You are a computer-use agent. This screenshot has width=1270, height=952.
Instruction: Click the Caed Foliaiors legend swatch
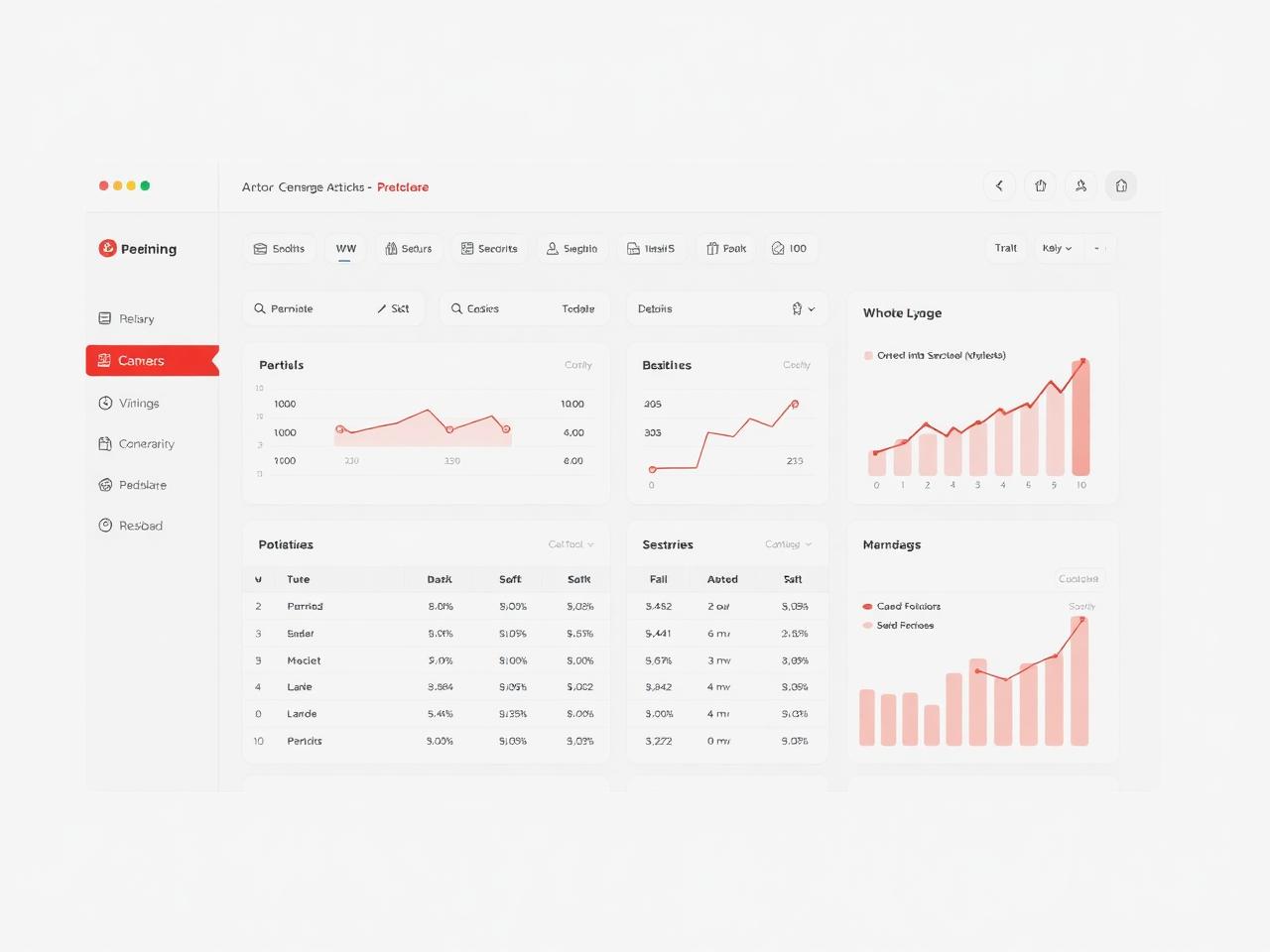click(868, 606)
